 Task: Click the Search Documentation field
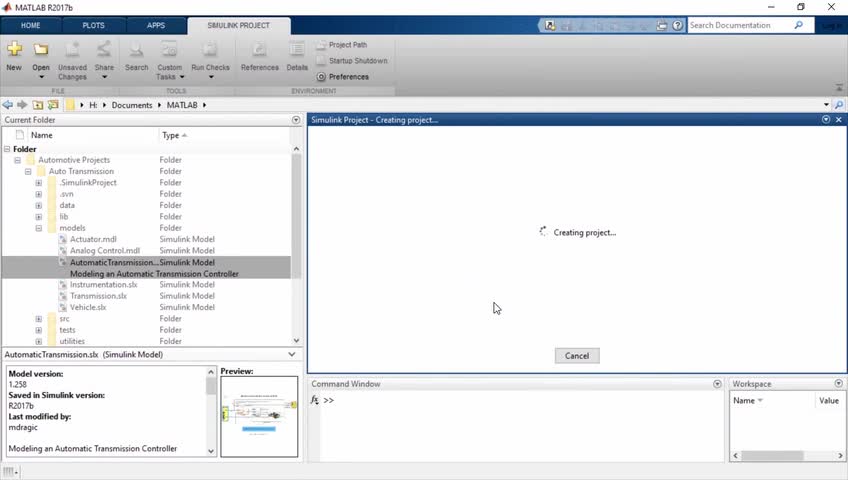tap(740, 25)
